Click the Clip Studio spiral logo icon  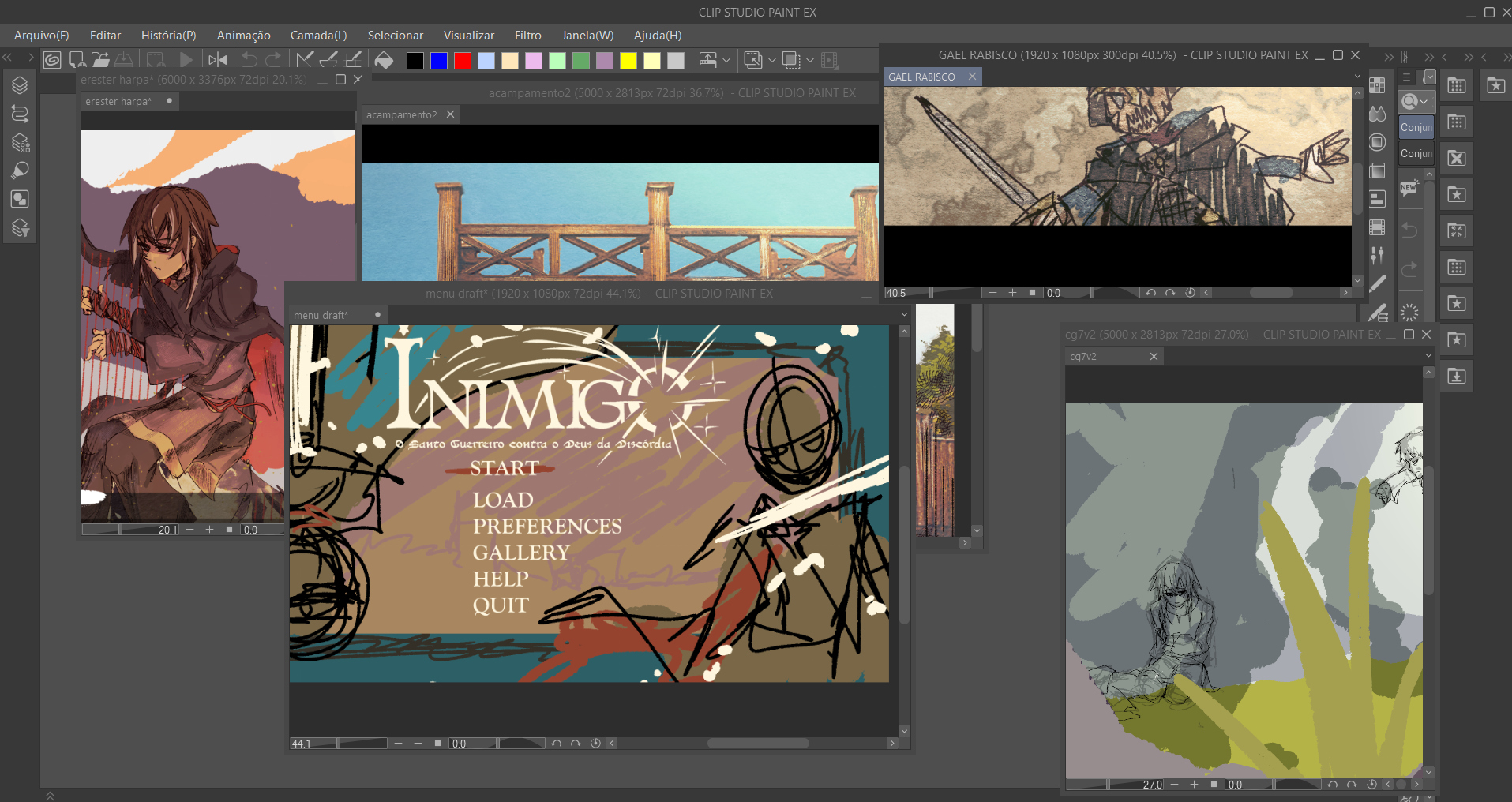point(52,60)
